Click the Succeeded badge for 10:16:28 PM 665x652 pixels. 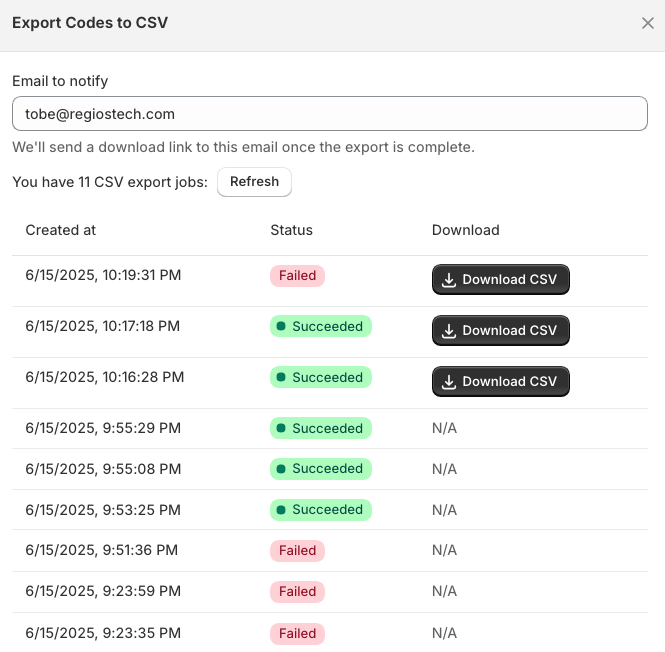(321, 377)
